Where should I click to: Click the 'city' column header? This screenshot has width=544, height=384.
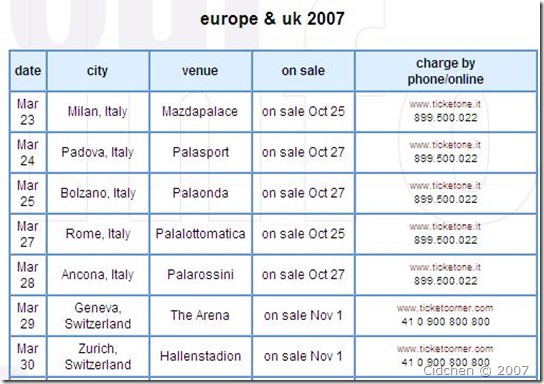point(97,71)
